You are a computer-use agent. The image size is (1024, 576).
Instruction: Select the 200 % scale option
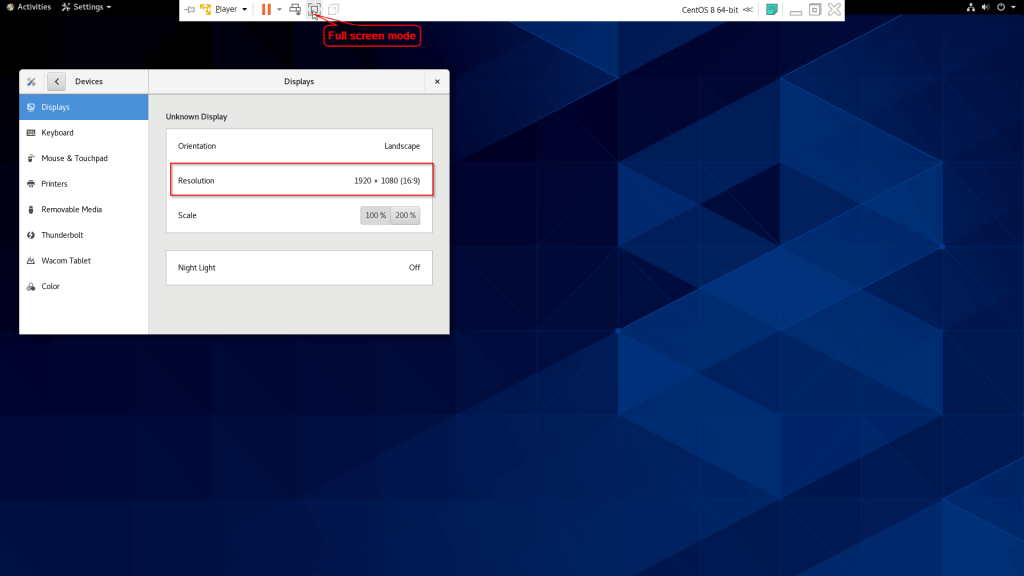coord(405,215)
